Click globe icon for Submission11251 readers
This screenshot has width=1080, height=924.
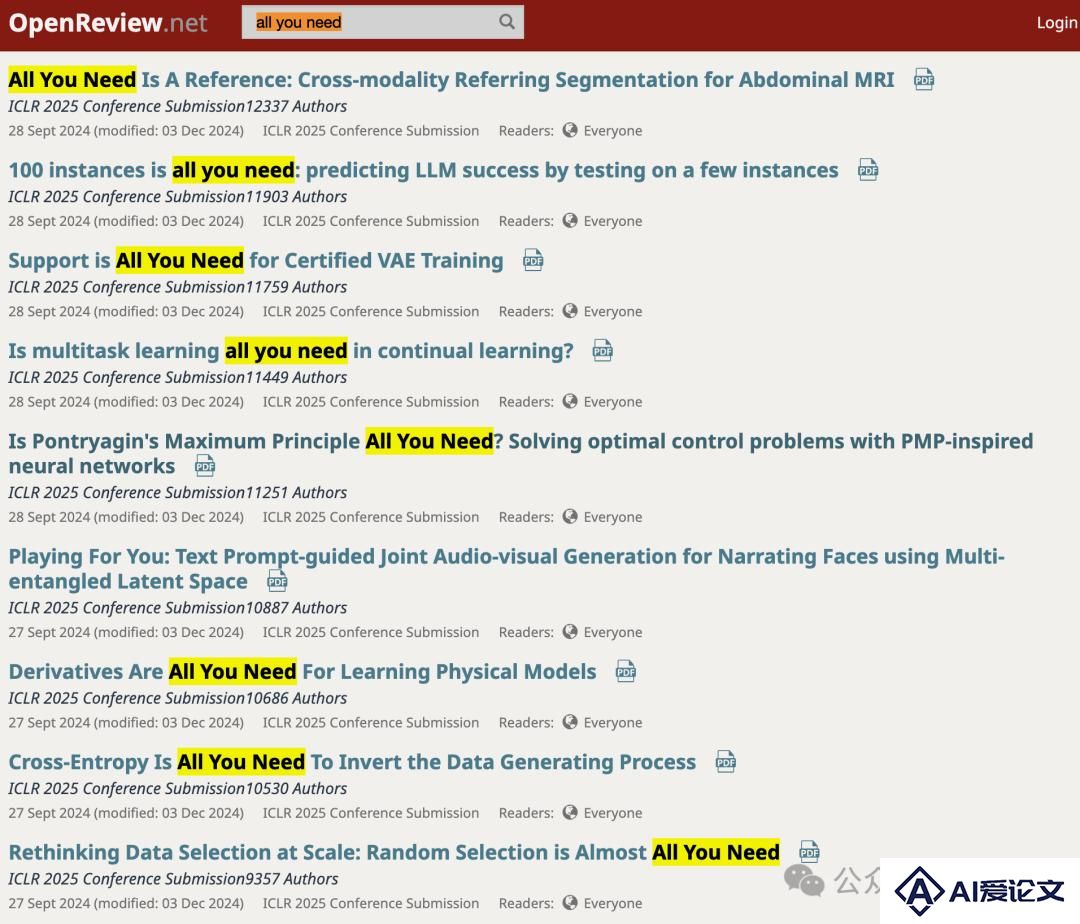coord(570,516)
